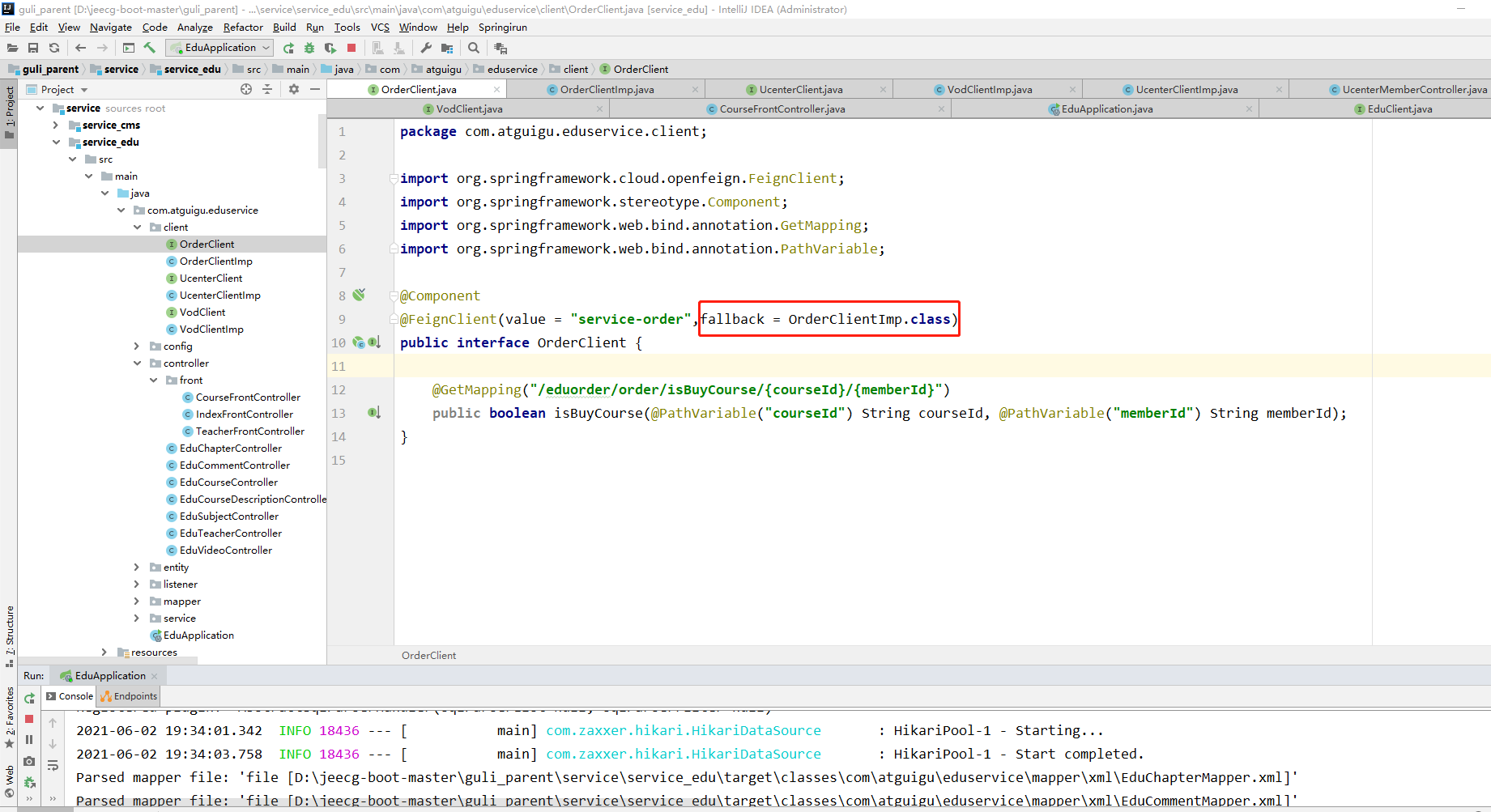This screenshot has width=1491, height=812.
Task: Hide the Project tool window with minimize icon
Action: (315, 89)
